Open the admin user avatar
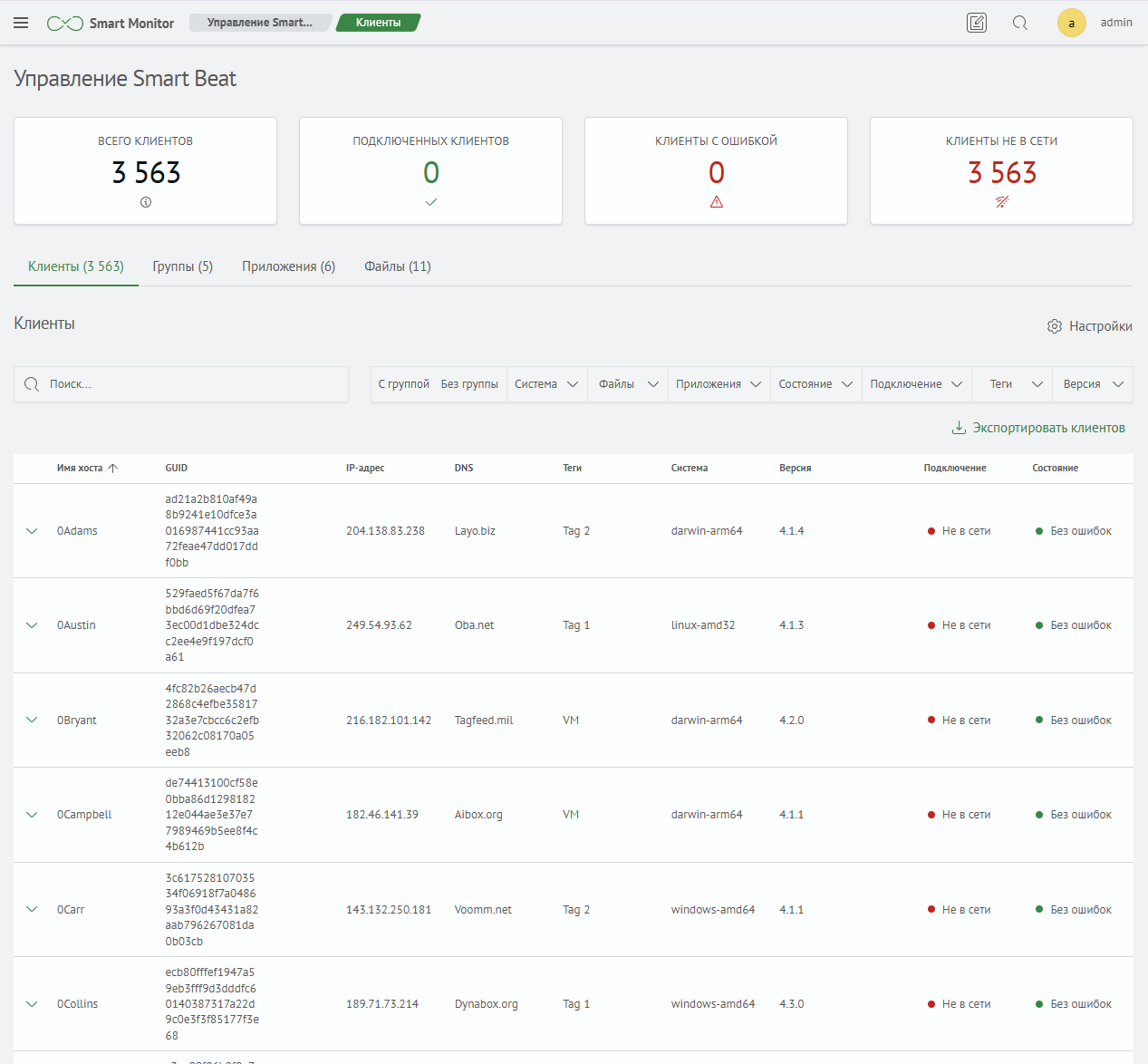Image resolution: width=1148 pixels, height=1064 pixels. tap(1072, 23)
